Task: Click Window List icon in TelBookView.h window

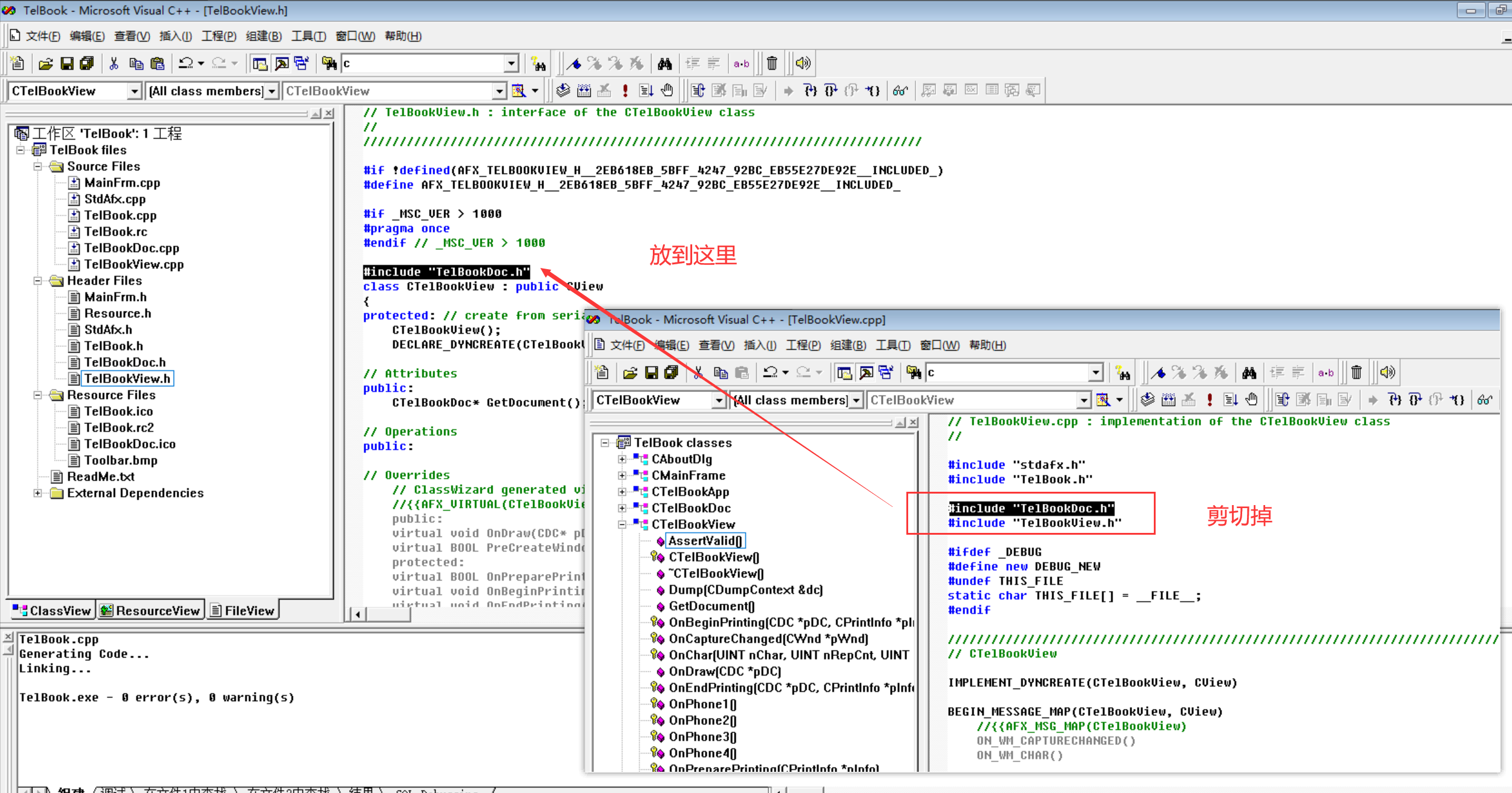Action: (x=301, y=63)
